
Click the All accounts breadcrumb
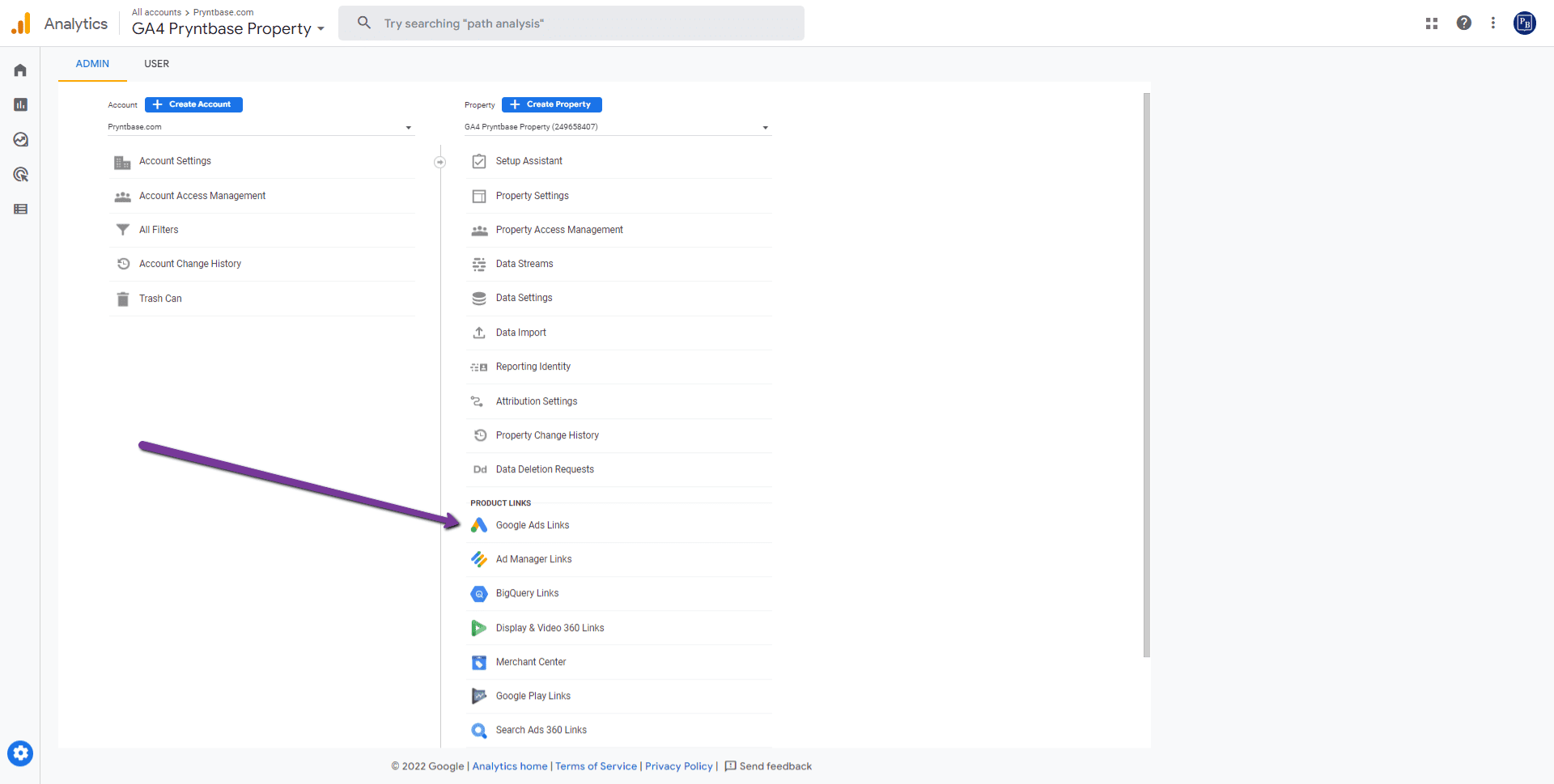pos(156,12)
